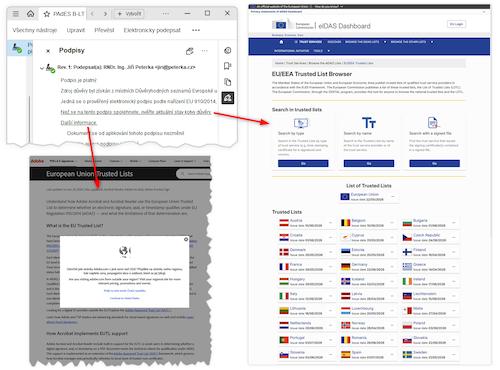Open Discover in eIDAS navigation
Screen dimensions: 500x370
pyautogui.click(x=334, y=42)
